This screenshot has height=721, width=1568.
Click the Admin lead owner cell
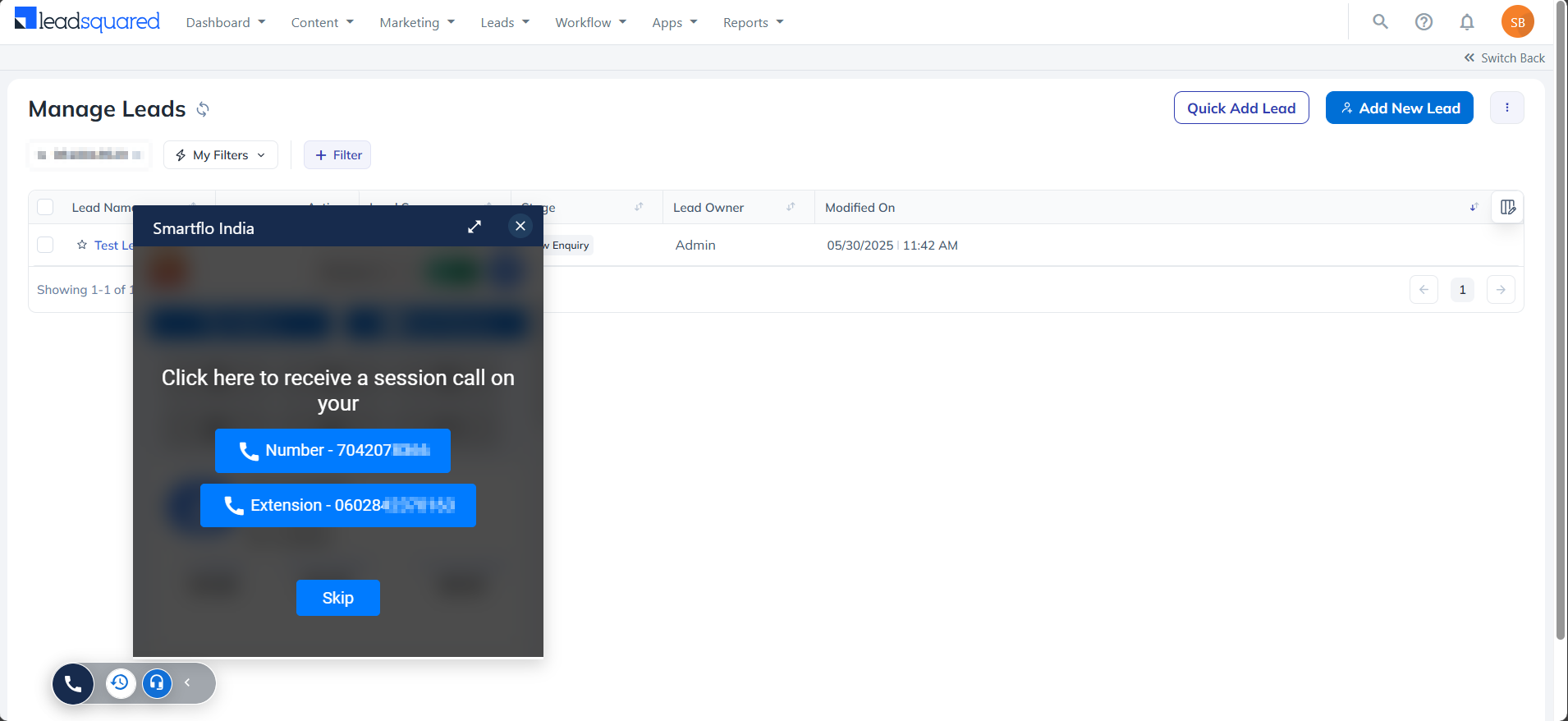click(695, 245)
